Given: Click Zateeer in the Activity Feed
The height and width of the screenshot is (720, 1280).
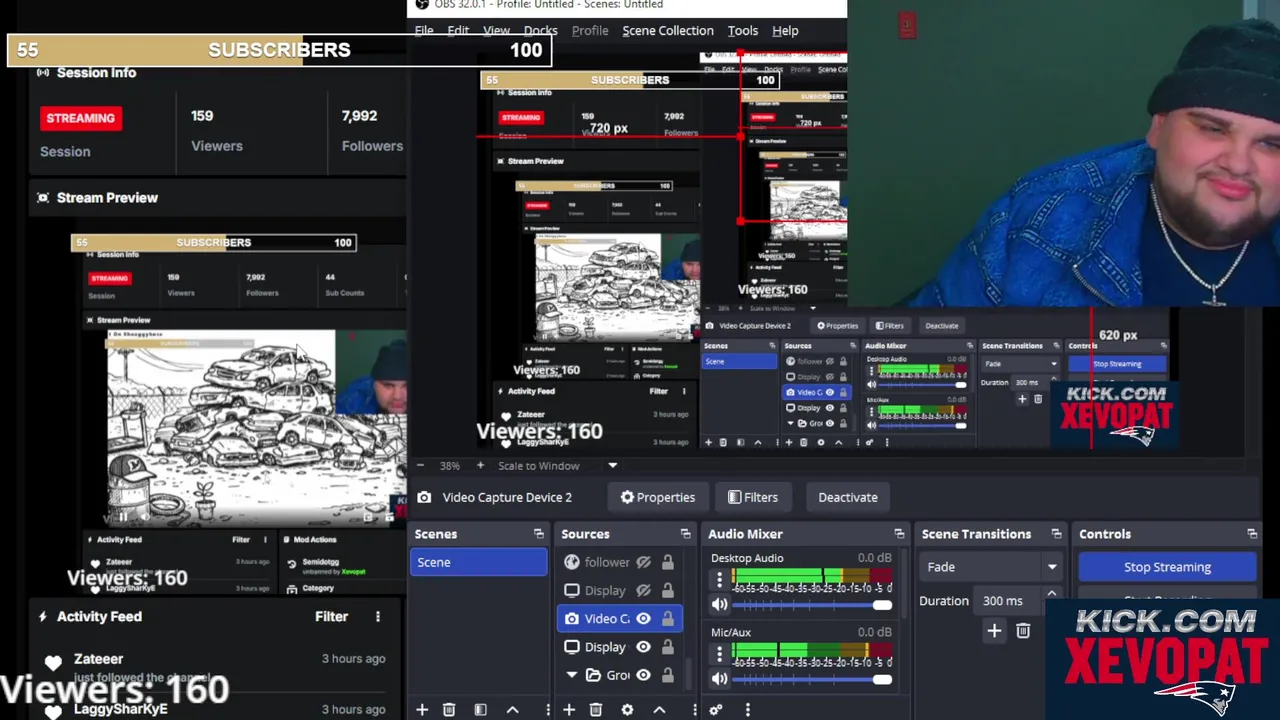Looking at the screenshot, I should tap(98, 659).
